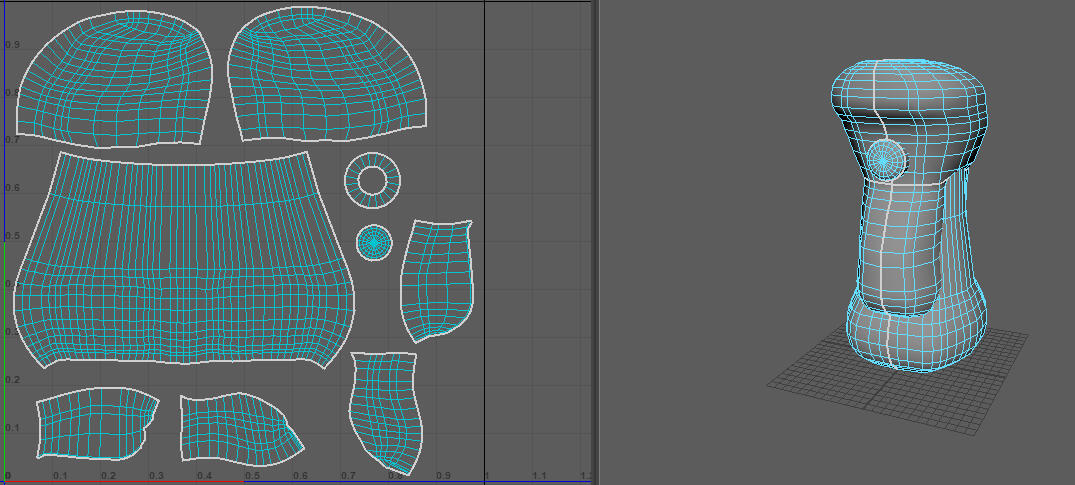Click the bottom-left corner UV shell
Viewport: 1075px width, 485px height.
click(95, 423)
